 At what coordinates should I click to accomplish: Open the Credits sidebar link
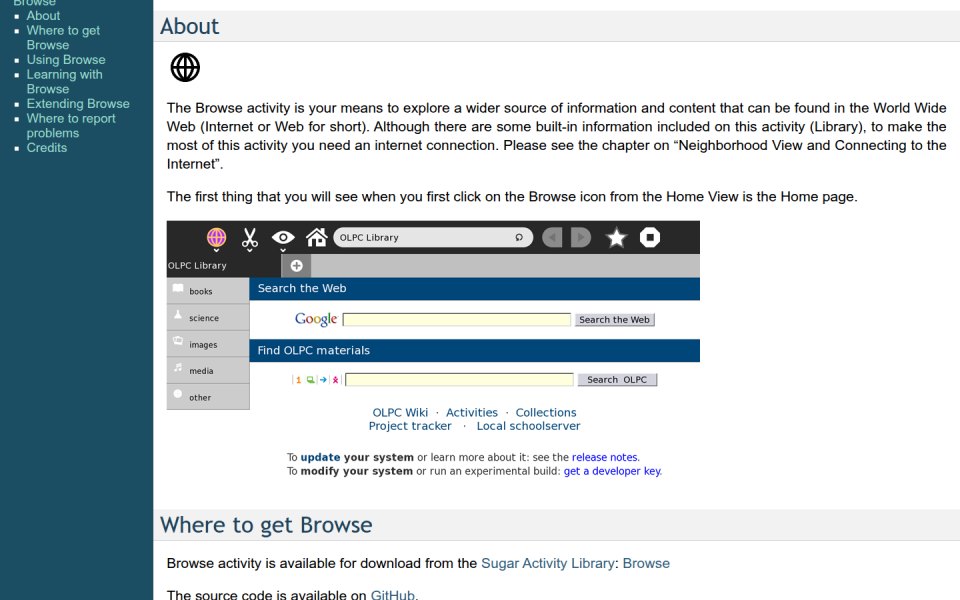[x=47, y=148]
